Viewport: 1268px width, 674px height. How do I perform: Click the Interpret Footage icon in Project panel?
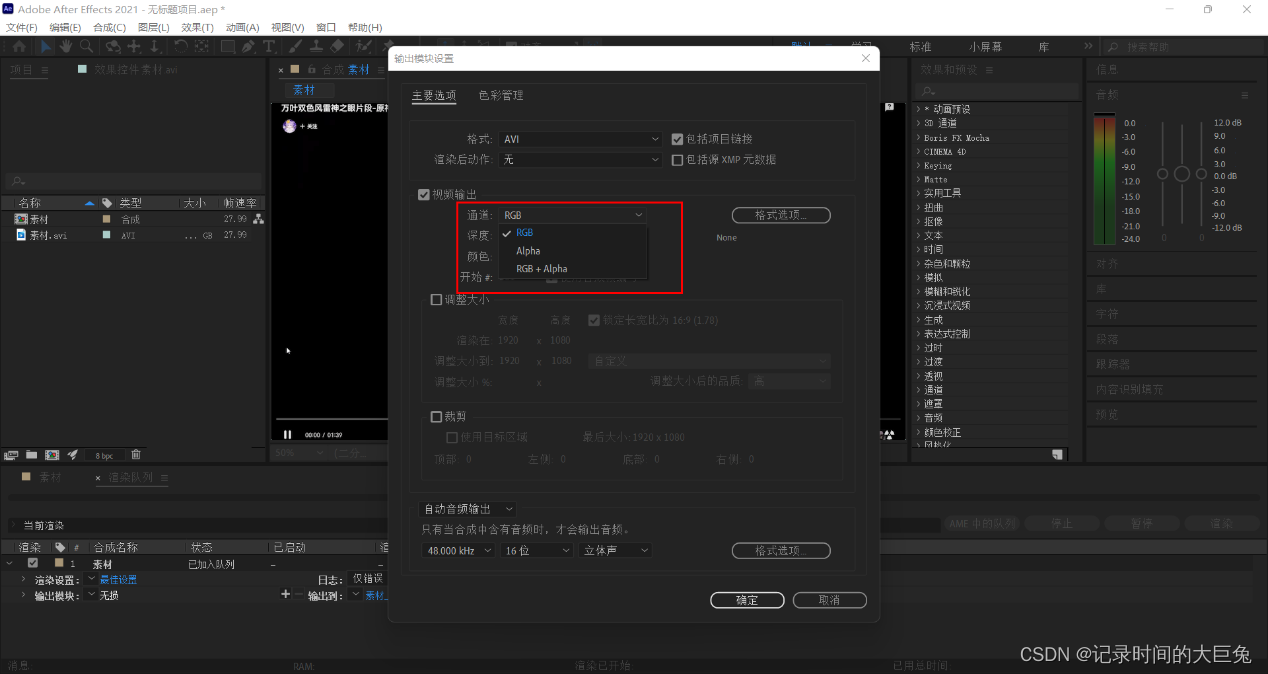[x=12, y=455]
